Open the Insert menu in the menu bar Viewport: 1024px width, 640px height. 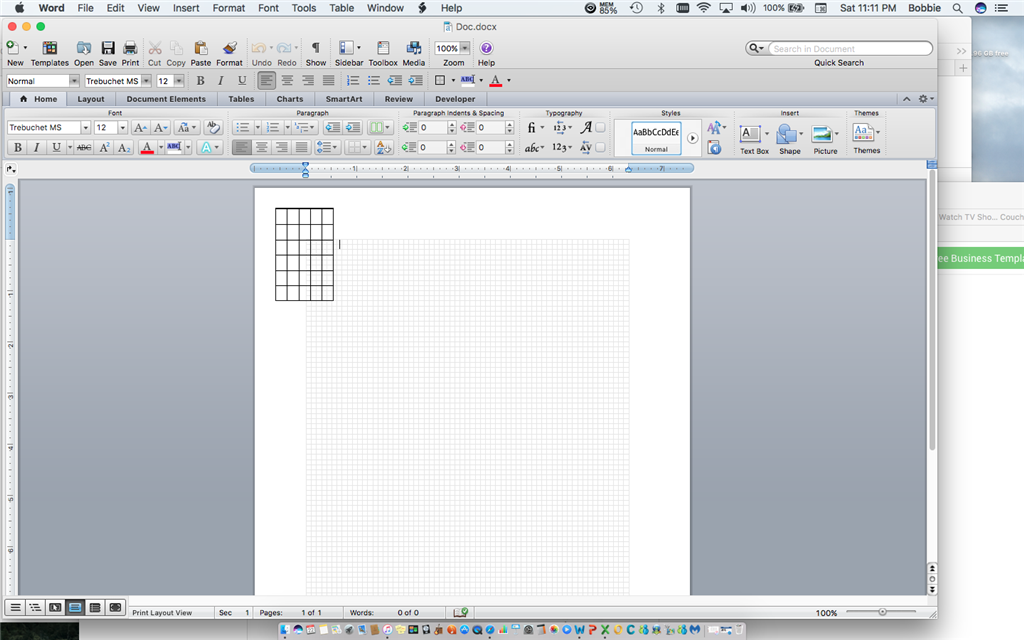point(186,8)
